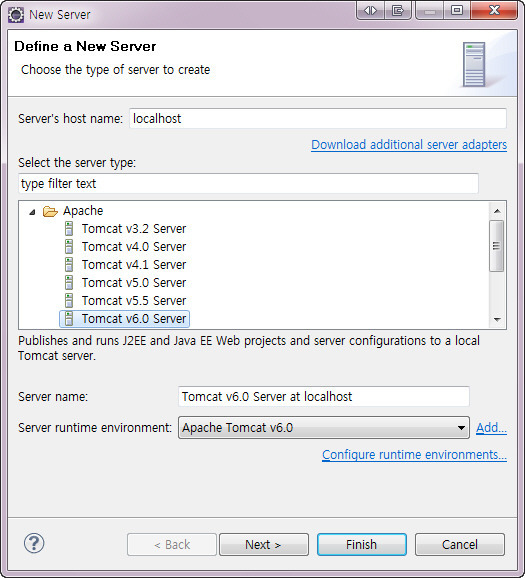Click the double-arrow title bar button
Image resolution: width=525 pixels, height=578 pixels.
tap(370, 10)
